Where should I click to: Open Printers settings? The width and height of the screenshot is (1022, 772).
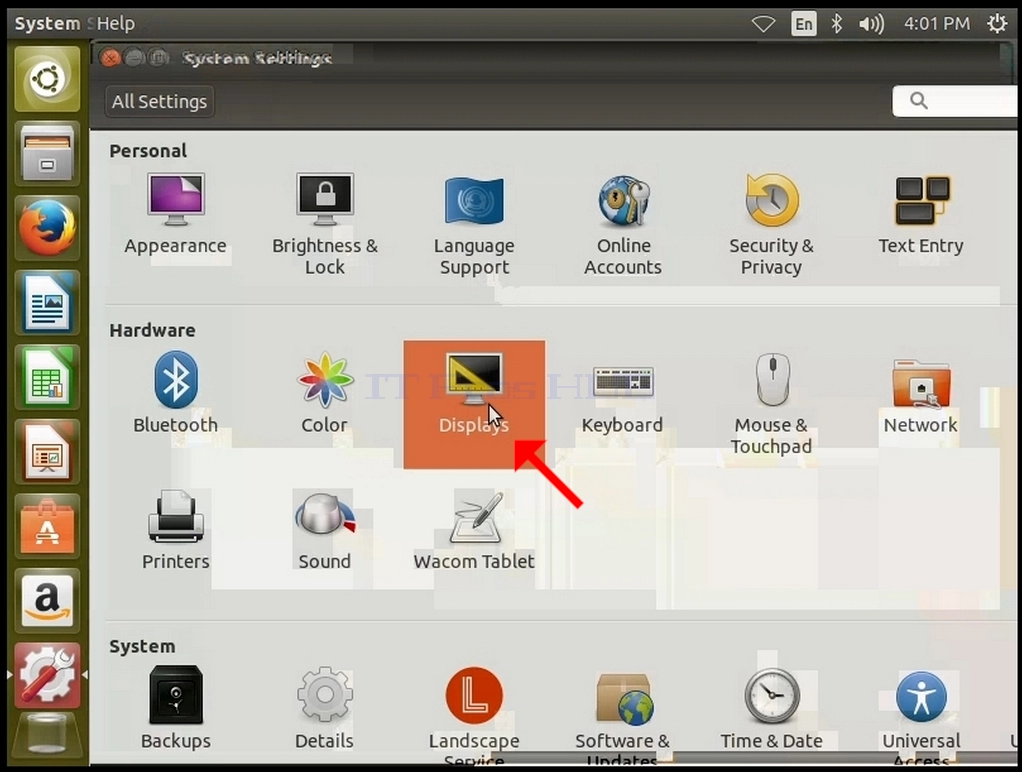(175, 531)
